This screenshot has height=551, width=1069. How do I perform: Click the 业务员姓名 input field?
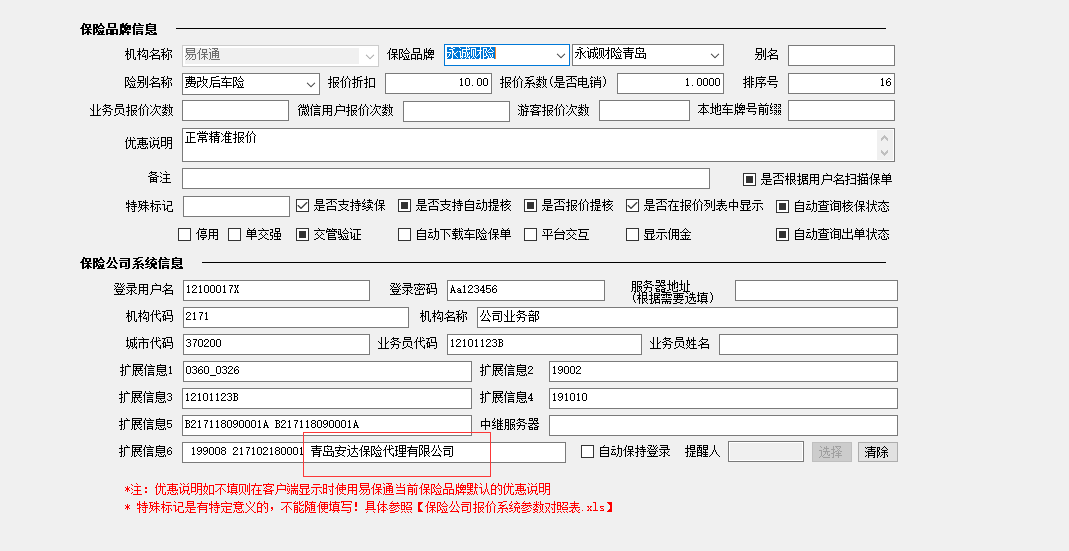[808, 344]
